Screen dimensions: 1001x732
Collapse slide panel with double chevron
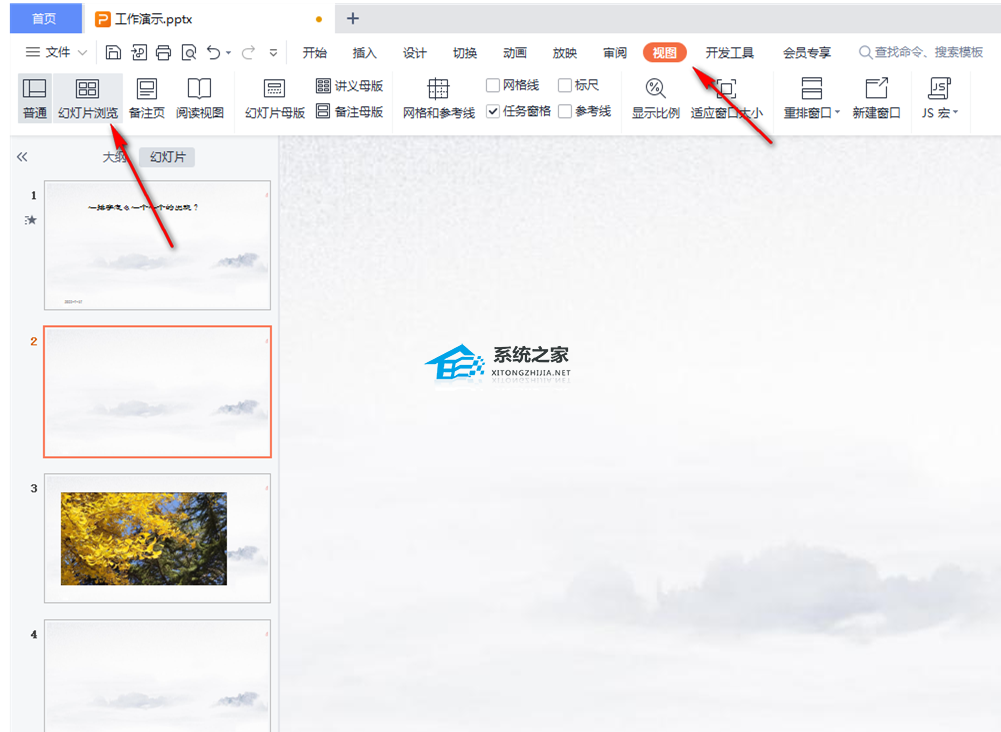(22, 157)
